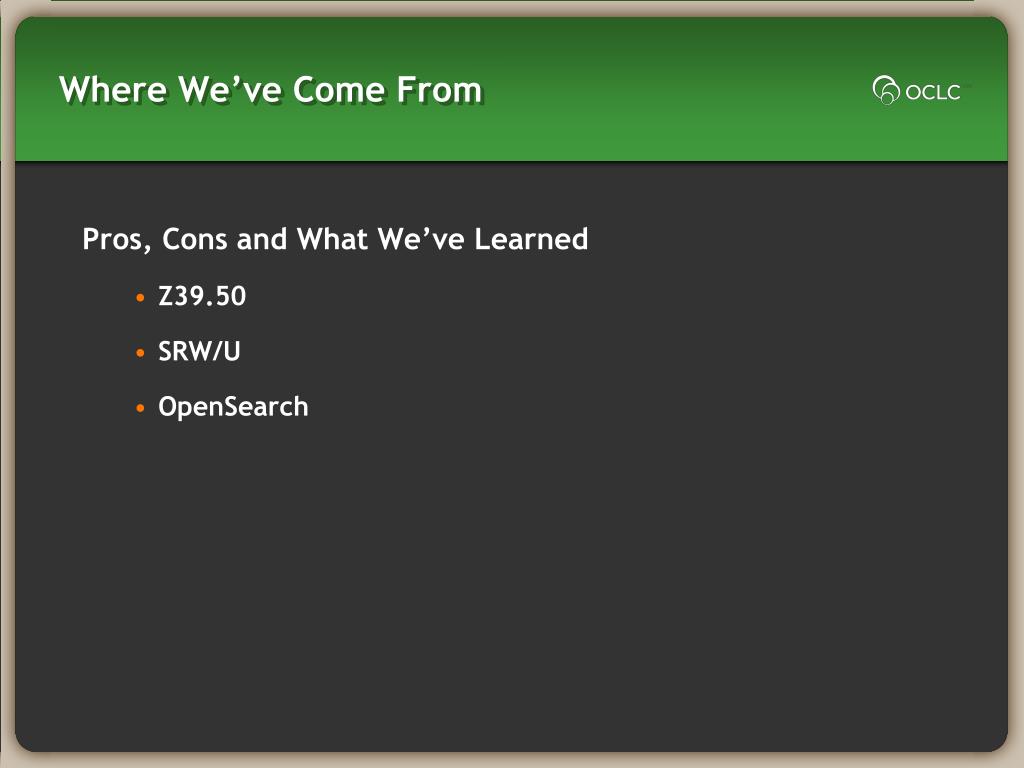The width and height of the screenshot is (1024, 768).
Task: Click "What" in the subheading
Action: click(332, 239)
